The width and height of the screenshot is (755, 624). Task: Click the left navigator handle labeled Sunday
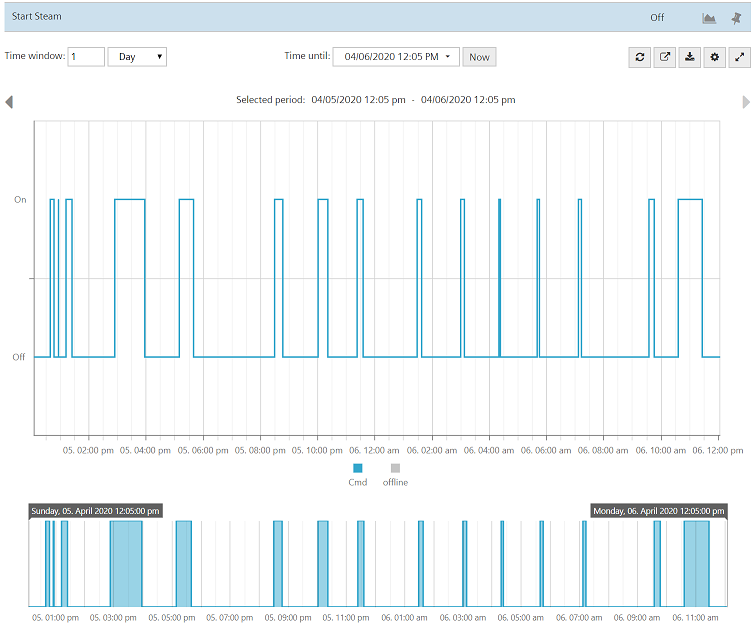(96, 510)
